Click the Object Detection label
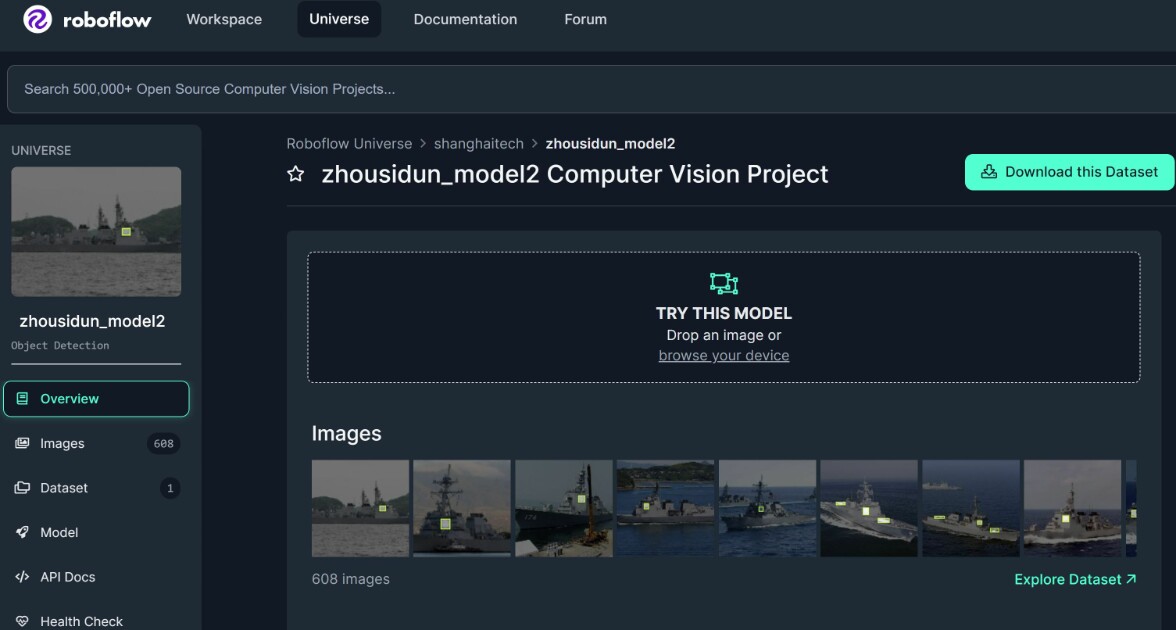Viewport: 1176px width, 630px height. pyautogui.click(x=60, y=345)
